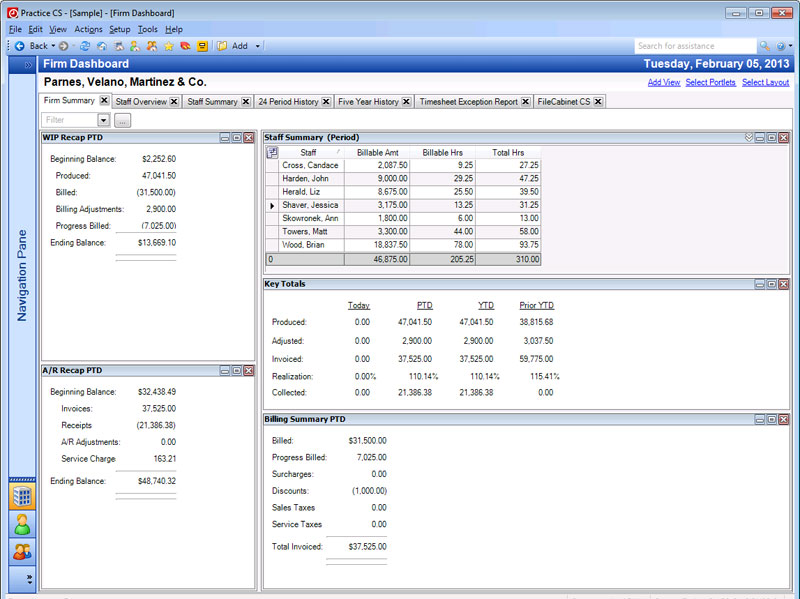Open the Filter dropdown list
The height and width of the screenshot is (599, 800).
103,120
